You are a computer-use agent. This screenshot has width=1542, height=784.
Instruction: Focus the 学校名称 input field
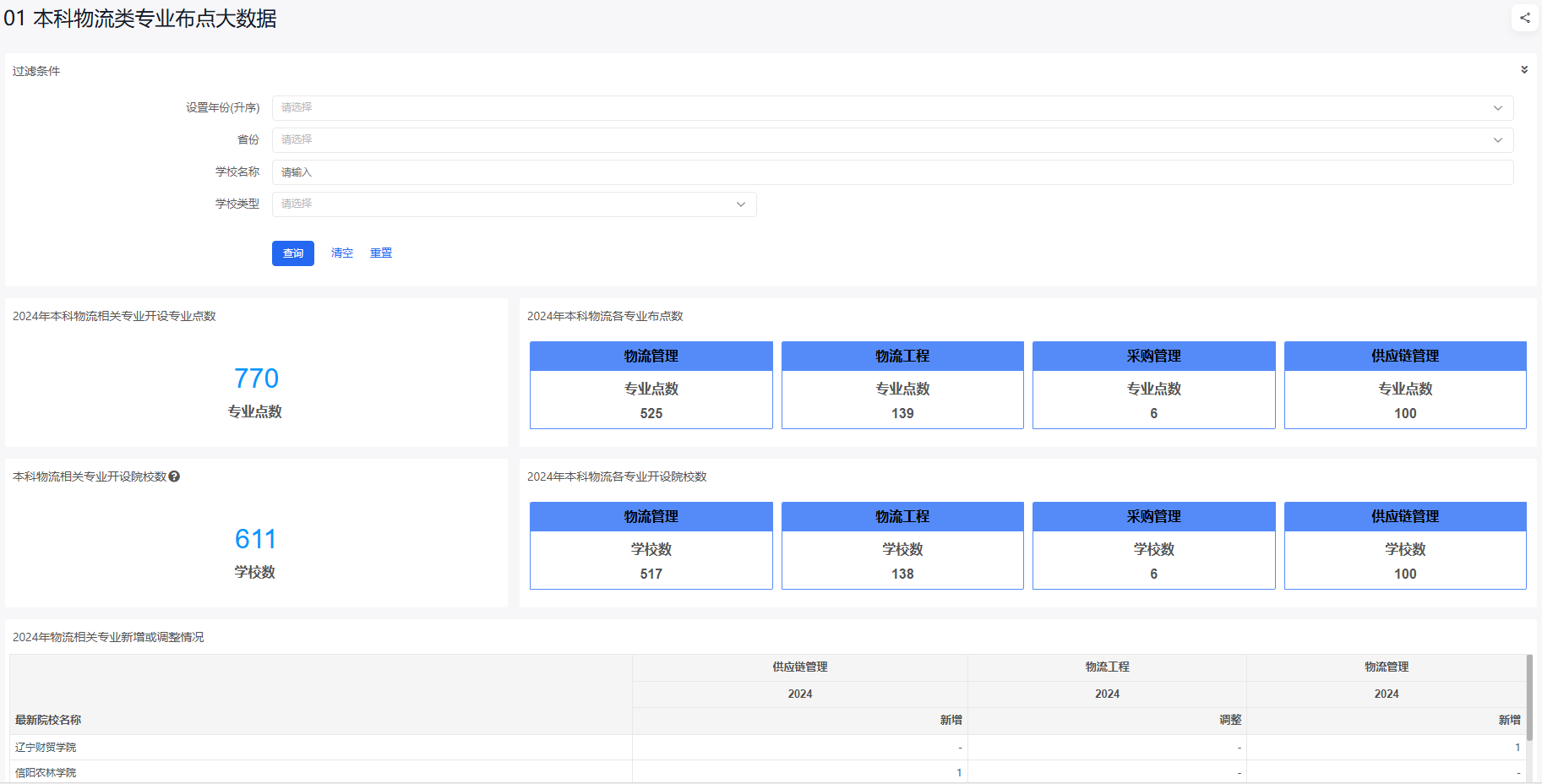[892, 172]
